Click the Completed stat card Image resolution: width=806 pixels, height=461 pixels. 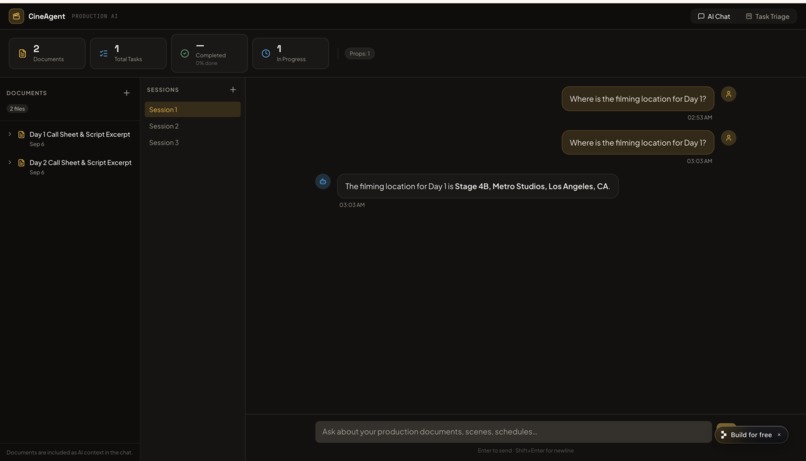point(209,53)
